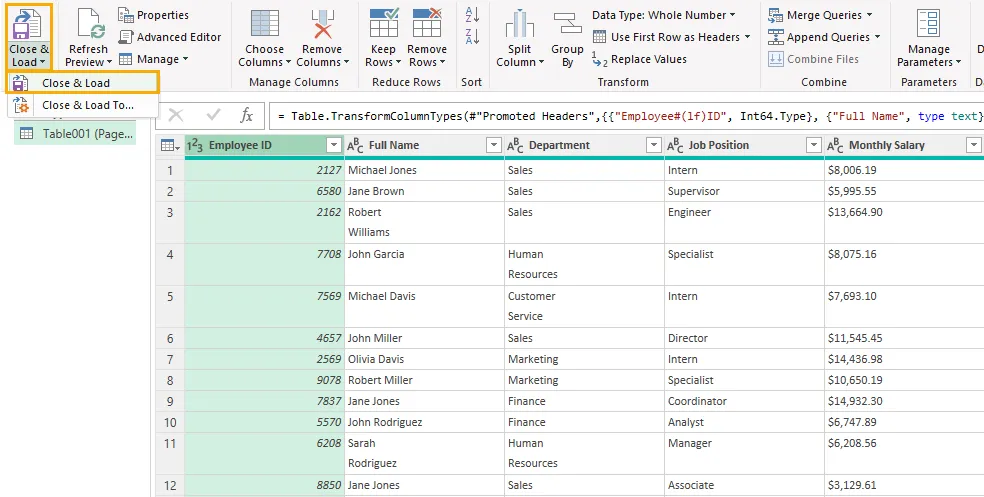Click the cell containing Michael Jones
The image size is (984, 497).
click(424, 170)
